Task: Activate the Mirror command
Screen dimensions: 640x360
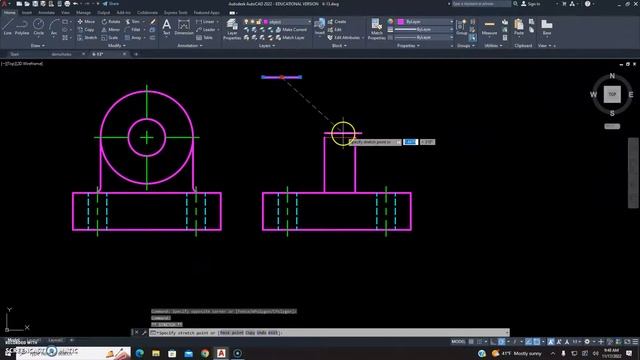Action: click(111, 29)
